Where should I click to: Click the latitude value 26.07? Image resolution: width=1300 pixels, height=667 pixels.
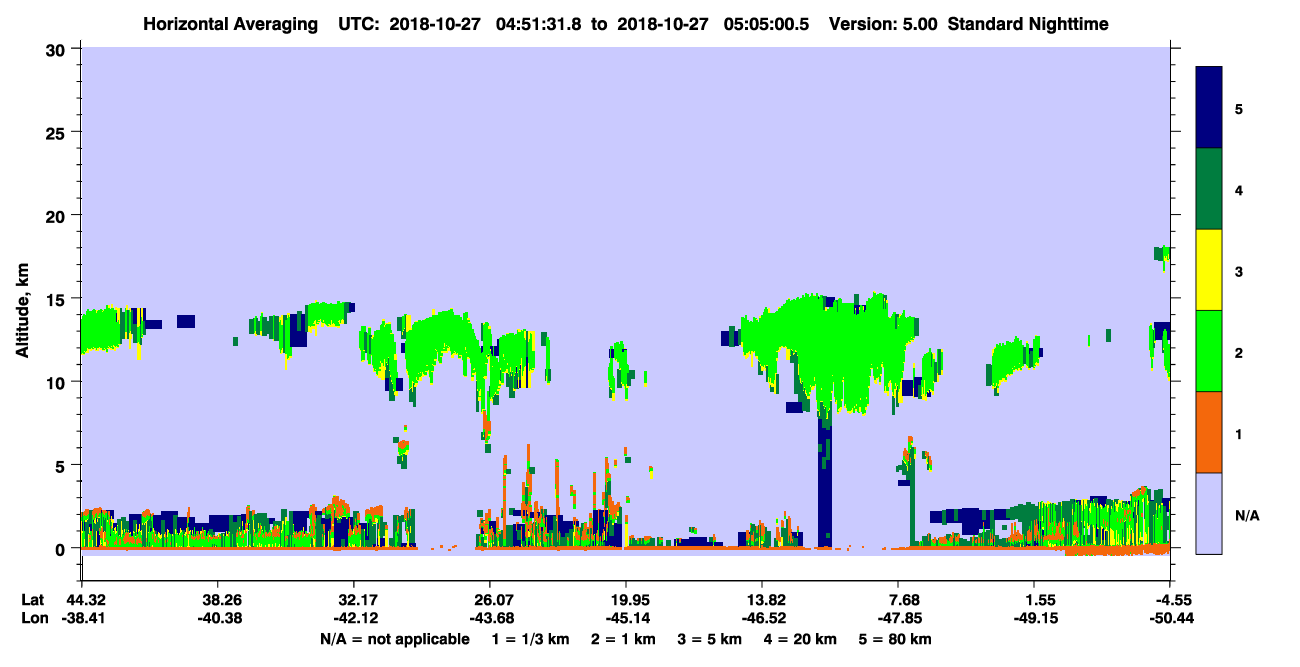489,600
